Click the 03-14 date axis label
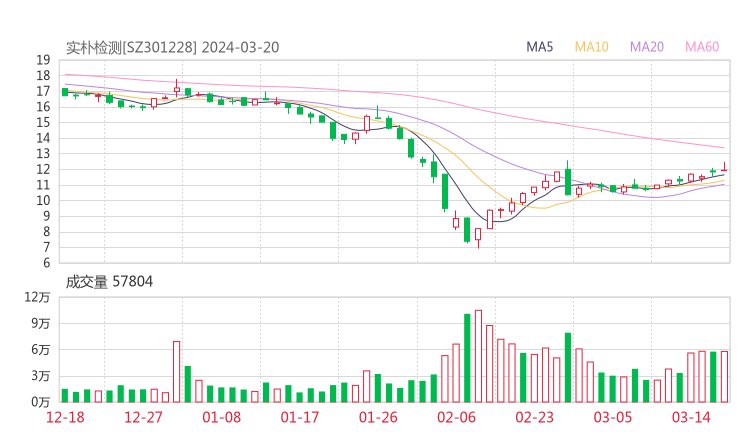The image size is (740, 440). (x=691, y=417)
